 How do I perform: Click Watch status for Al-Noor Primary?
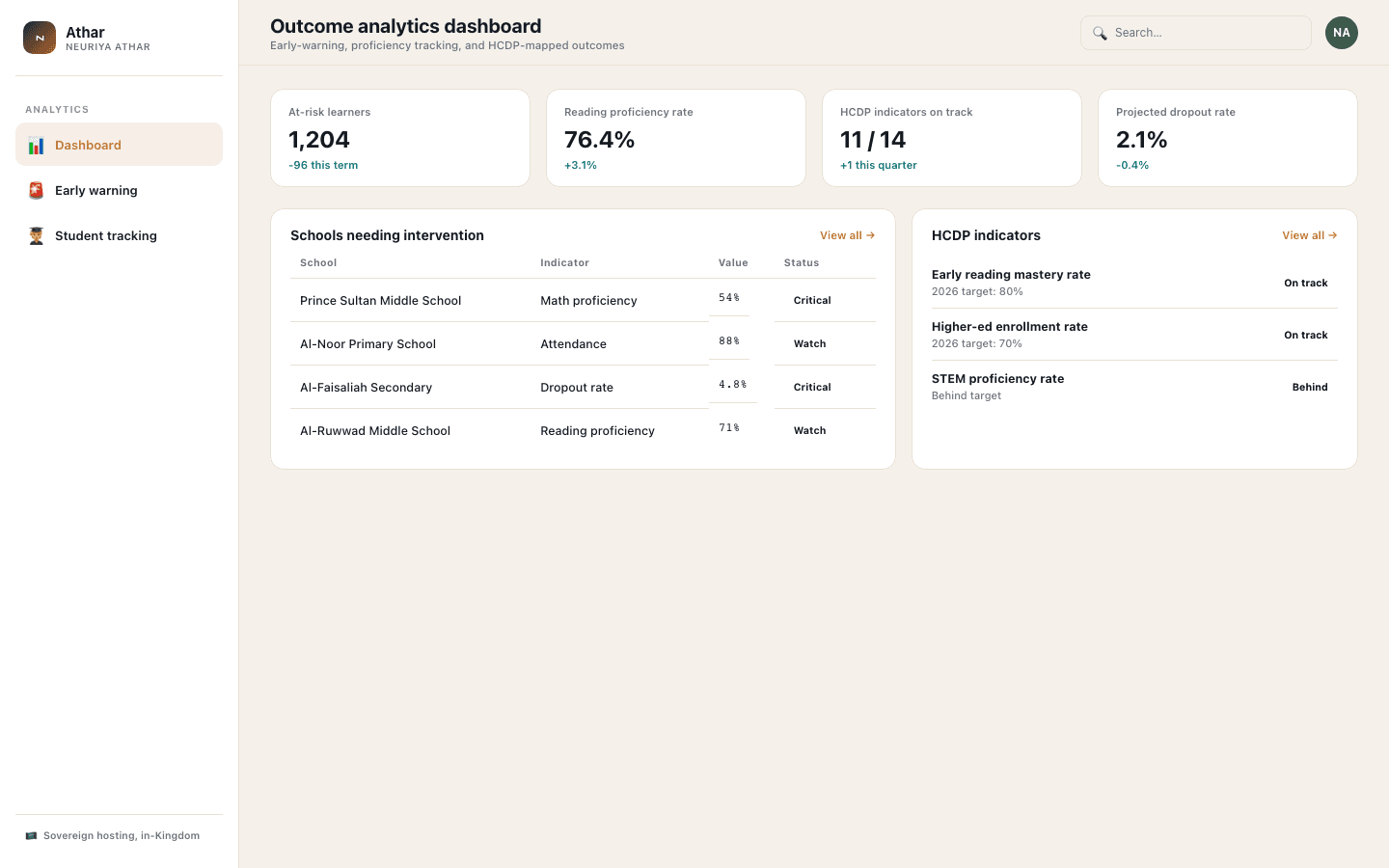pyautogui.click(x=810, y=343)
